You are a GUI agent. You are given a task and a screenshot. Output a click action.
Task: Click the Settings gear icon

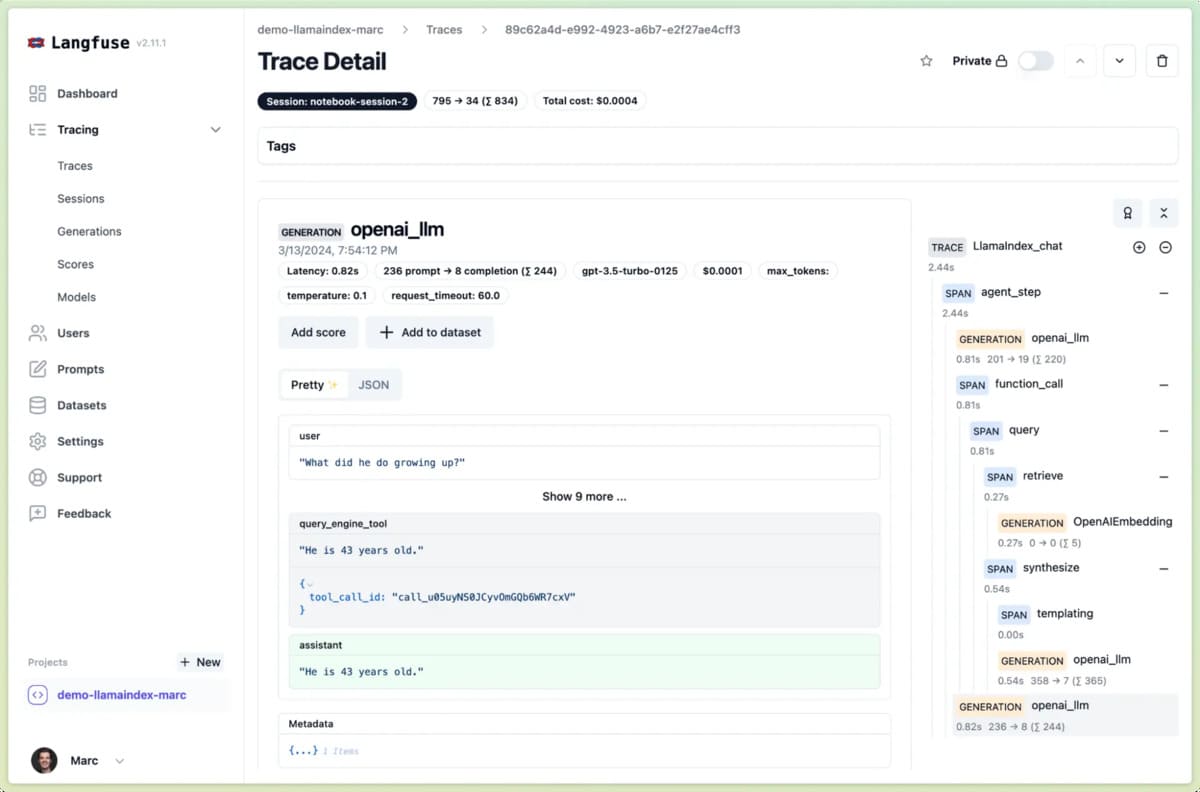38,441
